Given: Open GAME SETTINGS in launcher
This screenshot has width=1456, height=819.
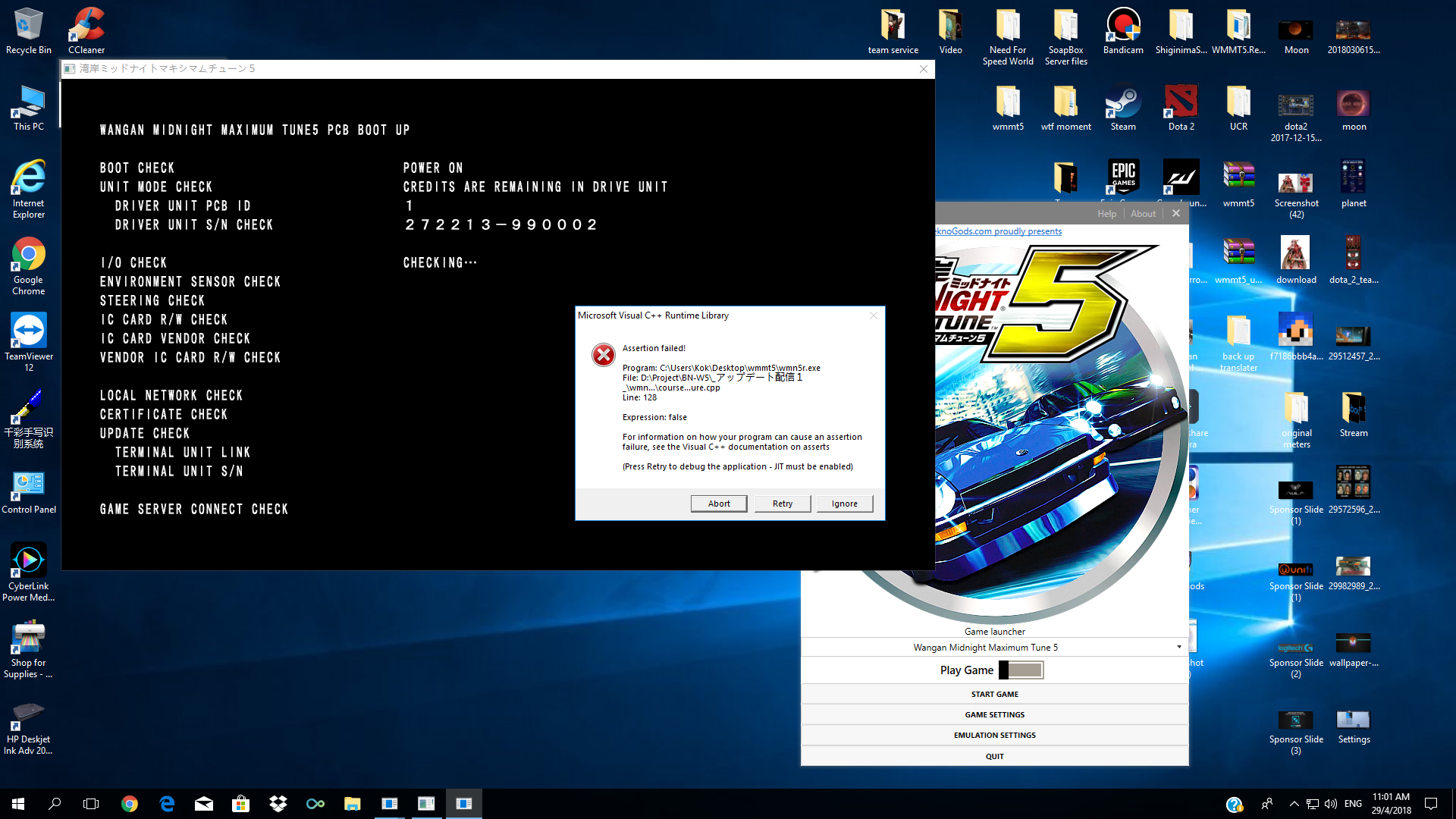Looking at the screenshot, I should pos(994,714).
